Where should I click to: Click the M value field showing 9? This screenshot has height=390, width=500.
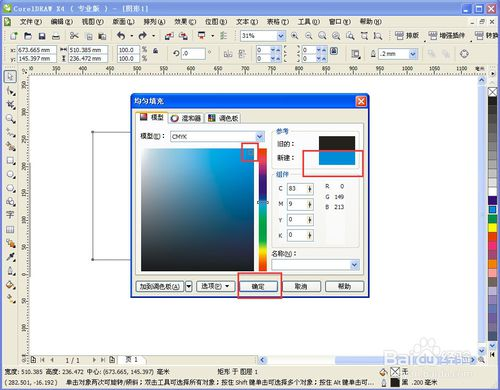coord(296,204)
